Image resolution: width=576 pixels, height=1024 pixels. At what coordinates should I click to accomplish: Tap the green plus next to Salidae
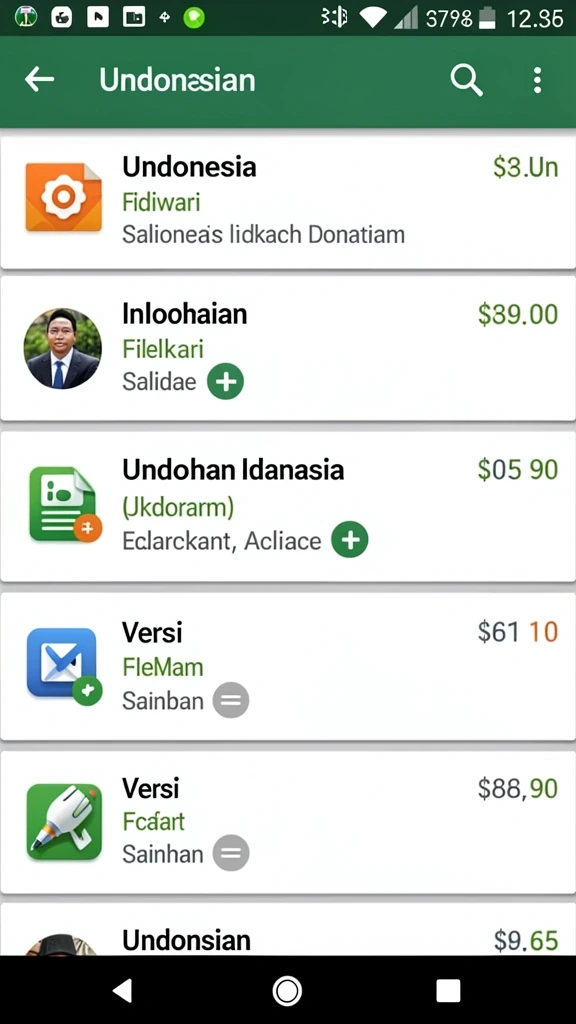click(x=225, y=381)
